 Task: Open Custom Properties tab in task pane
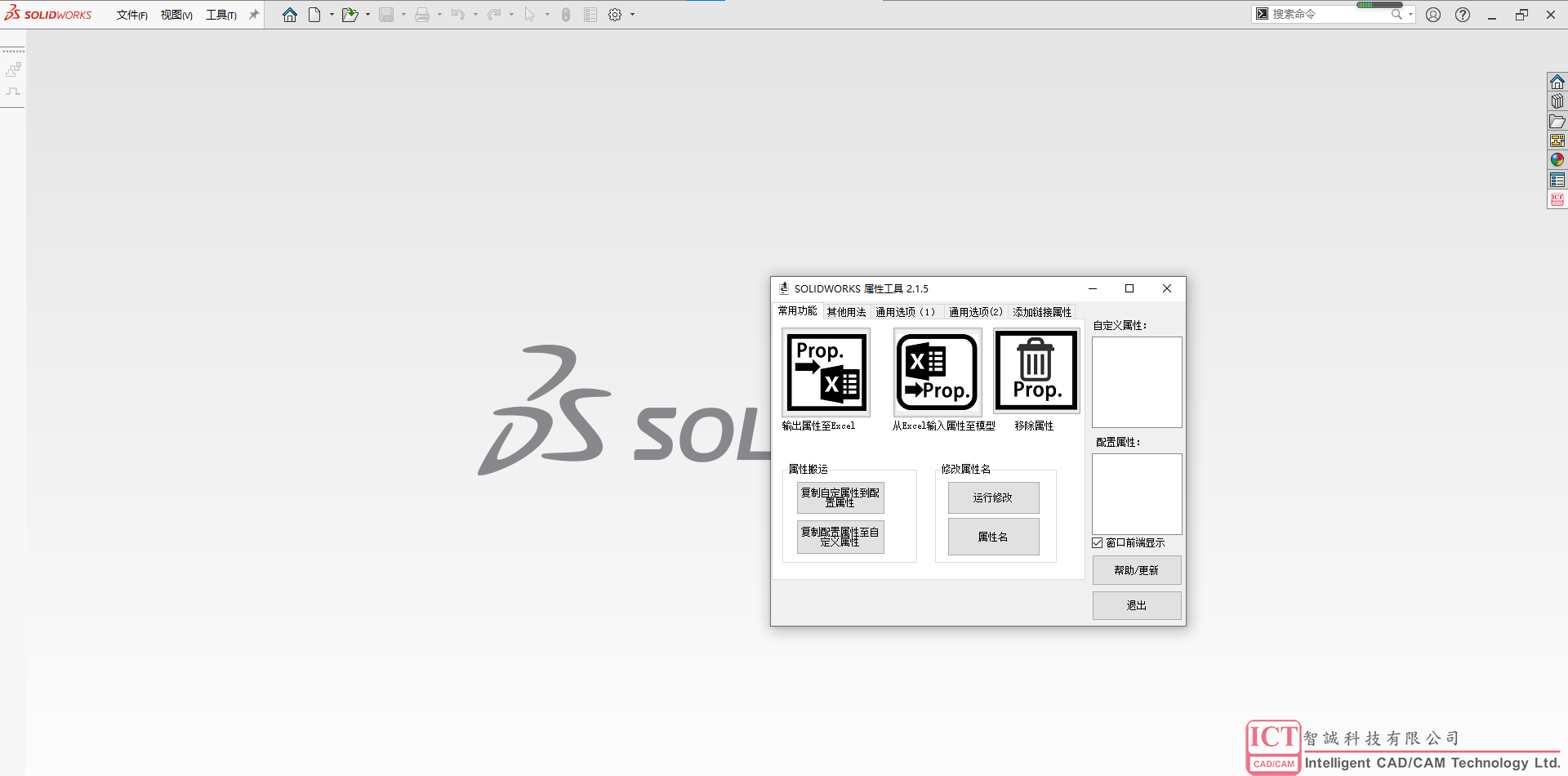(x=1557, y=180)
